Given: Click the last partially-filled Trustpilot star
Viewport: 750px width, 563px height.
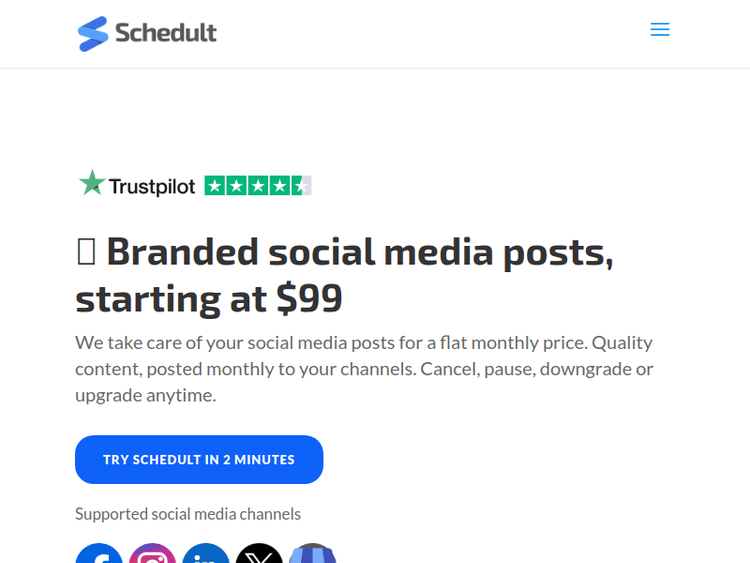Looking at the screenshot, I should (301, 185).
